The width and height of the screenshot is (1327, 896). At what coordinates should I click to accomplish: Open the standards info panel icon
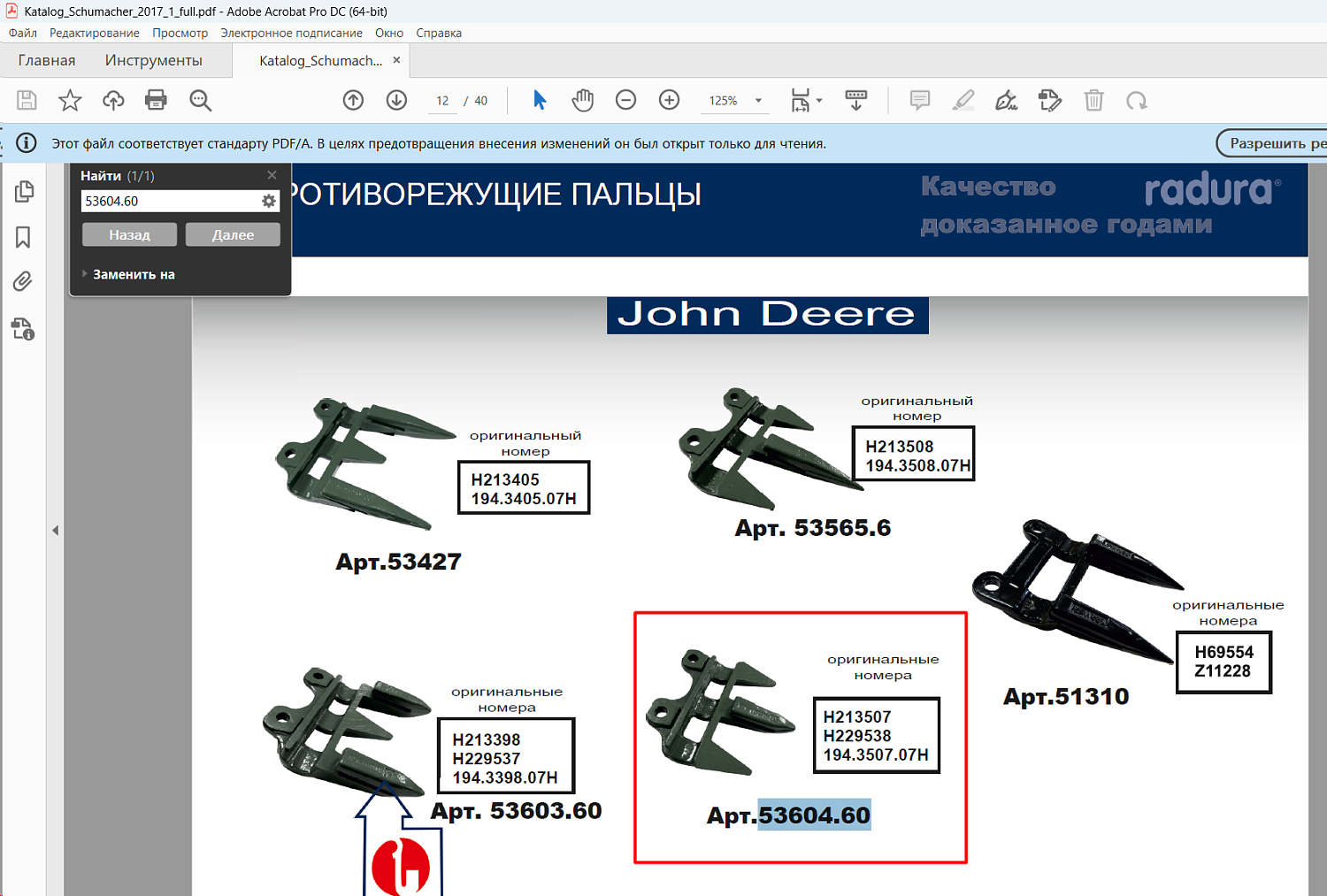point(23,329)
